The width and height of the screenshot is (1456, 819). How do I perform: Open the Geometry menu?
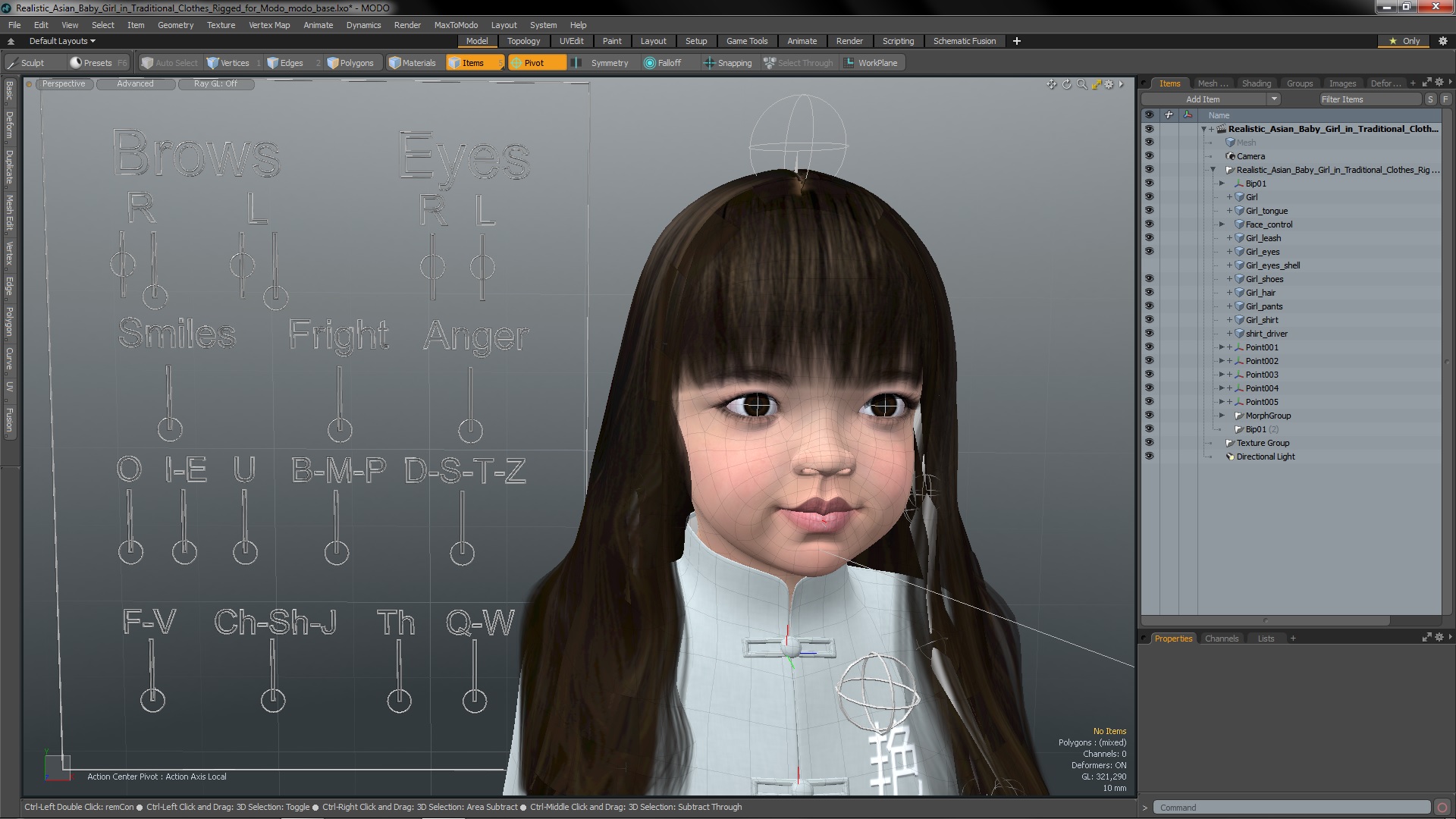[175, 25]
